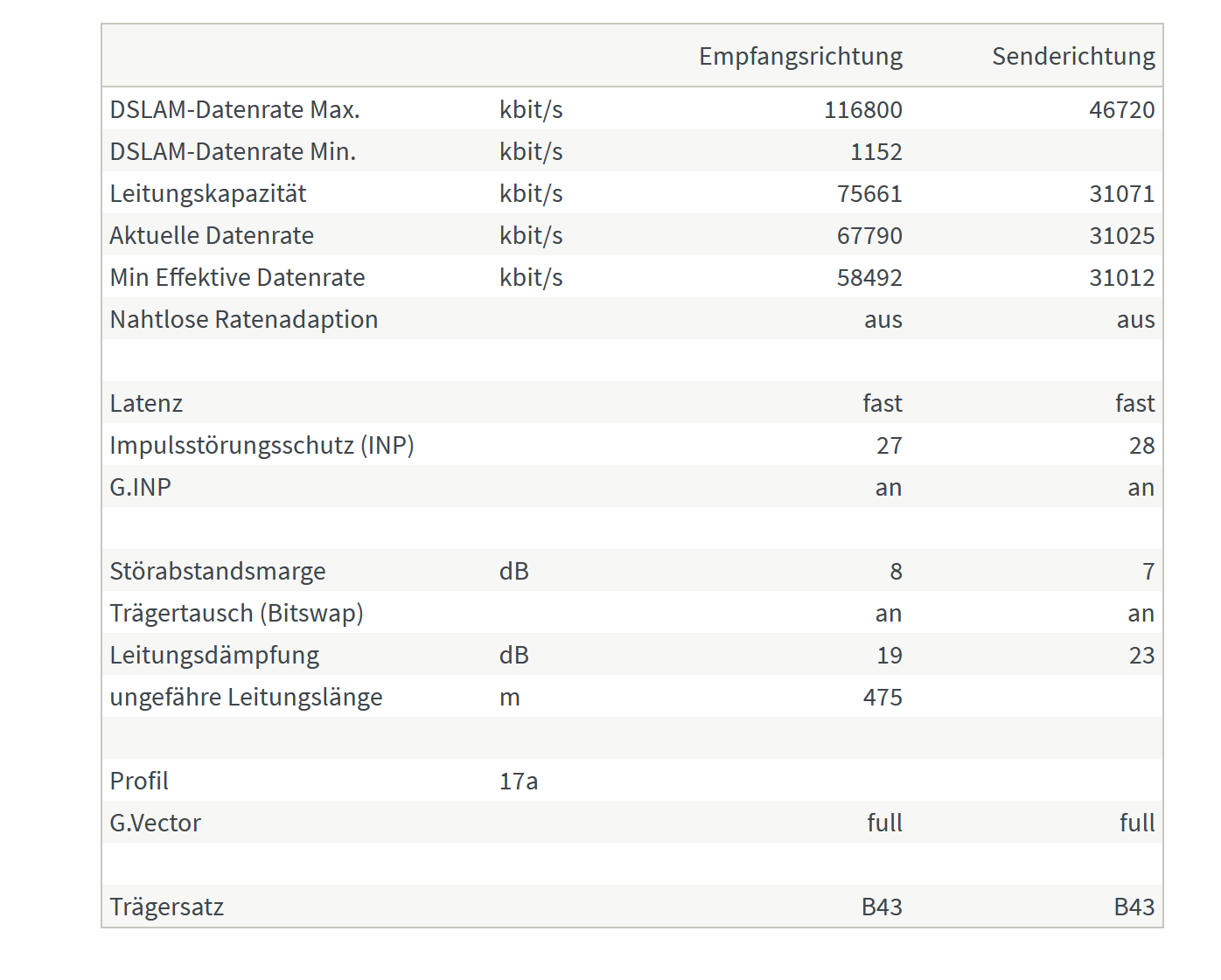This screenshot has height=980, width=1221.
Task: Click the value 58492
Action: (869, 277)
